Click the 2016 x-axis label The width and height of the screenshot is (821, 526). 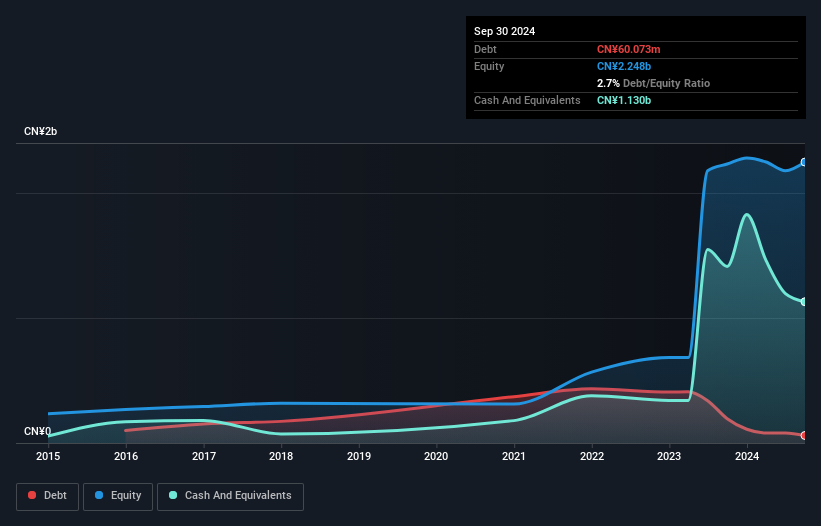(126, 456)
